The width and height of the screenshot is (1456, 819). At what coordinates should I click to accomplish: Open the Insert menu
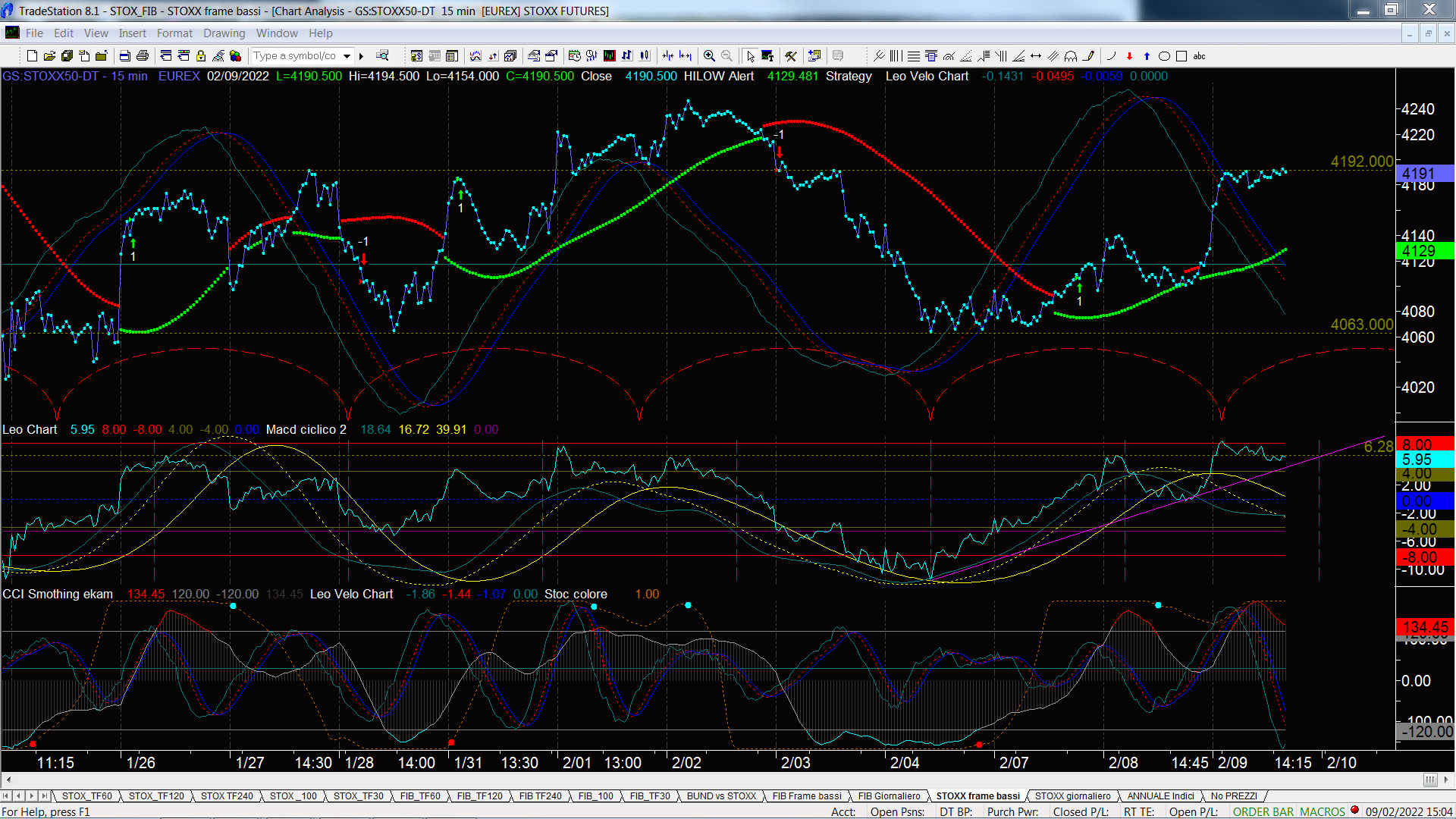(132, 33)
